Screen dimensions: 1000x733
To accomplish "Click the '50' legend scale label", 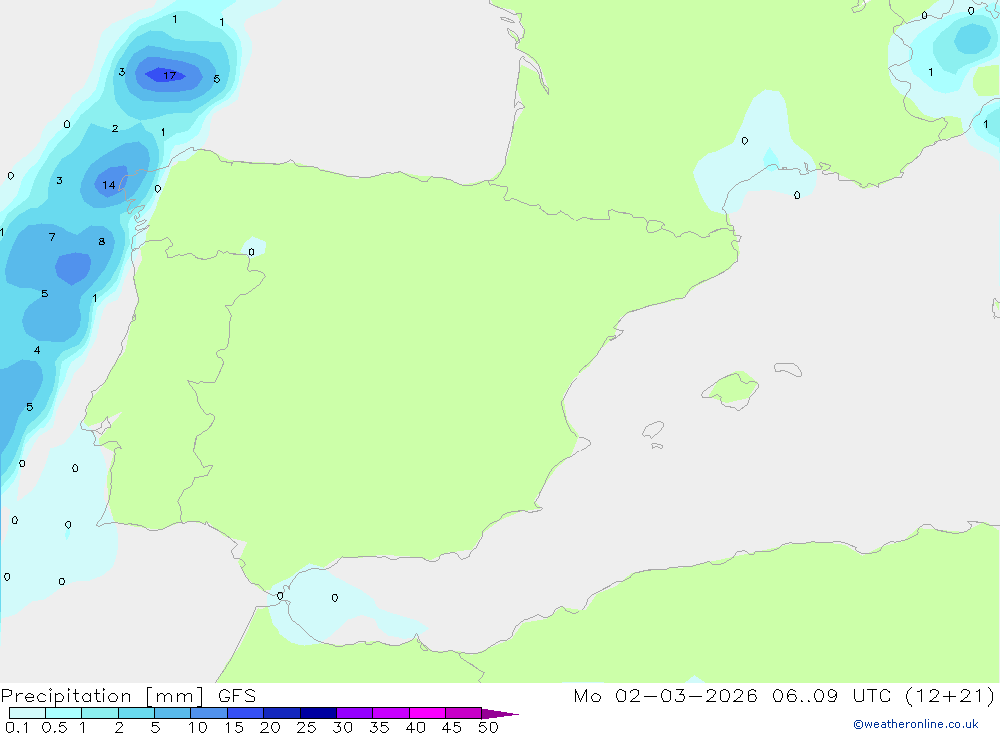I will pyautogui.click(x=488, y=727).
